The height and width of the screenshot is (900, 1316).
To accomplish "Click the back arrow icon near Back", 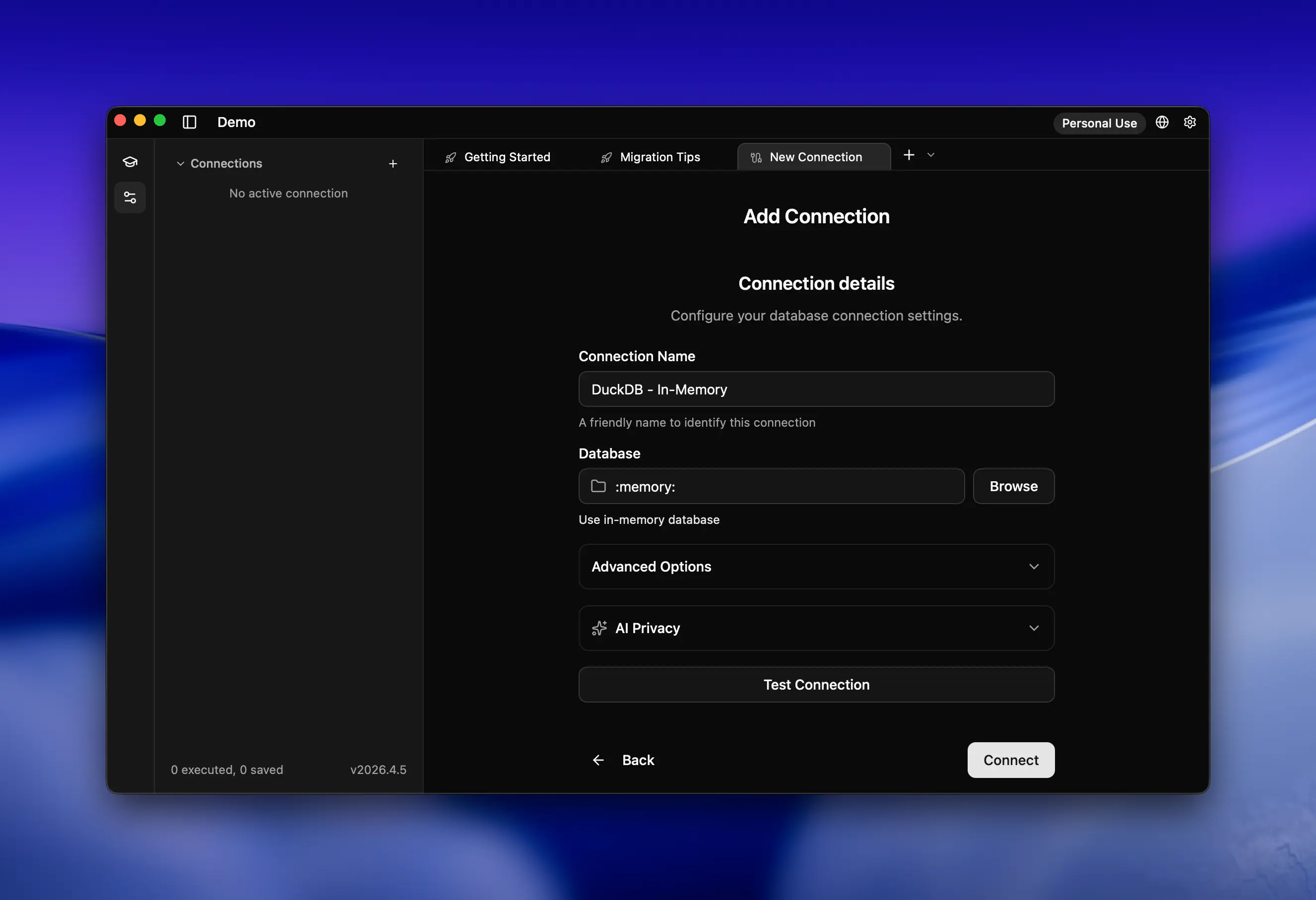I will [x=598, y=760].
